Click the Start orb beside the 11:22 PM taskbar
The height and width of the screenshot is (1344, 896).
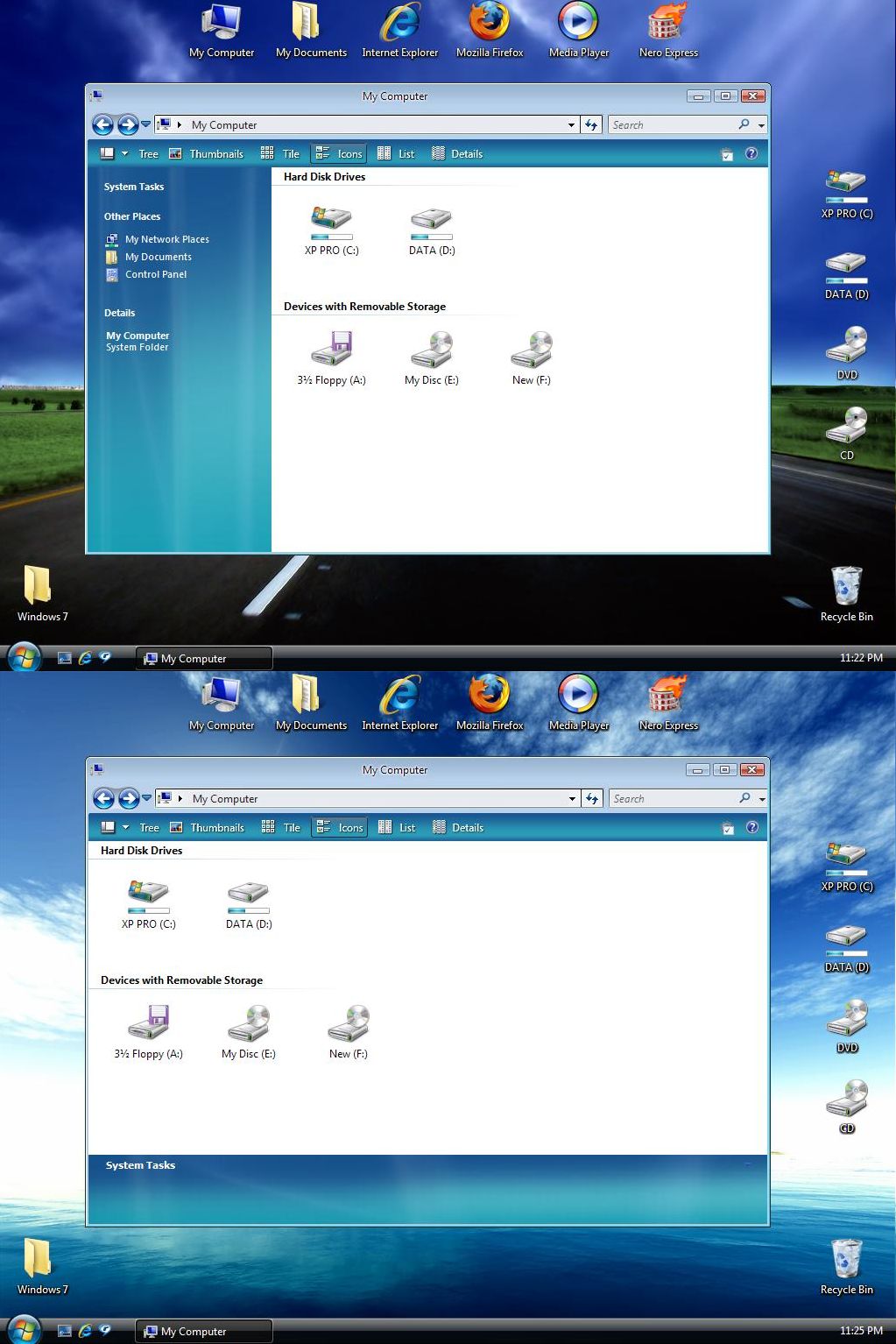pos(24,657)
